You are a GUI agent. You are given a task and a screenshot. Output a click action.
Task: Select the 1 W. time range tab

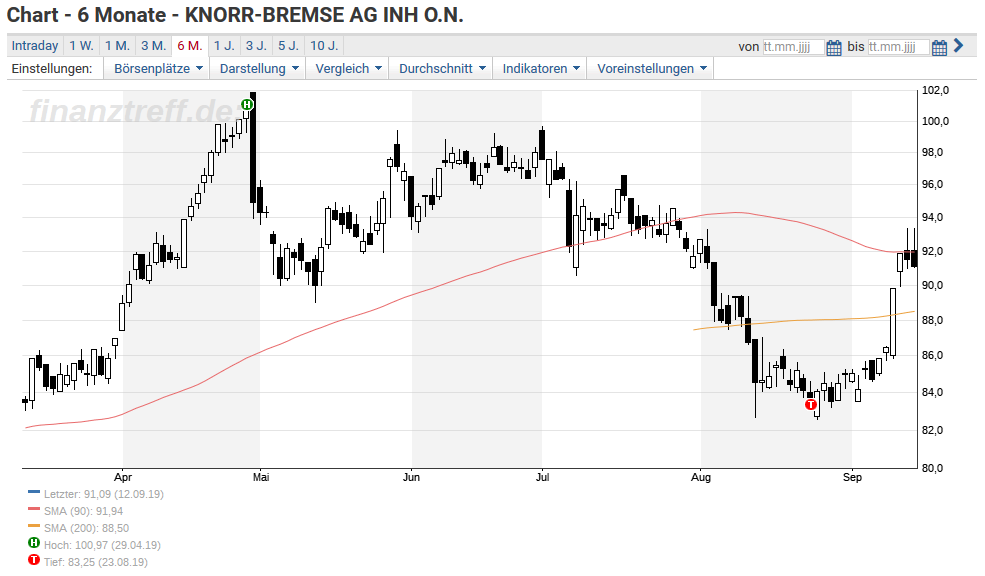81,46
